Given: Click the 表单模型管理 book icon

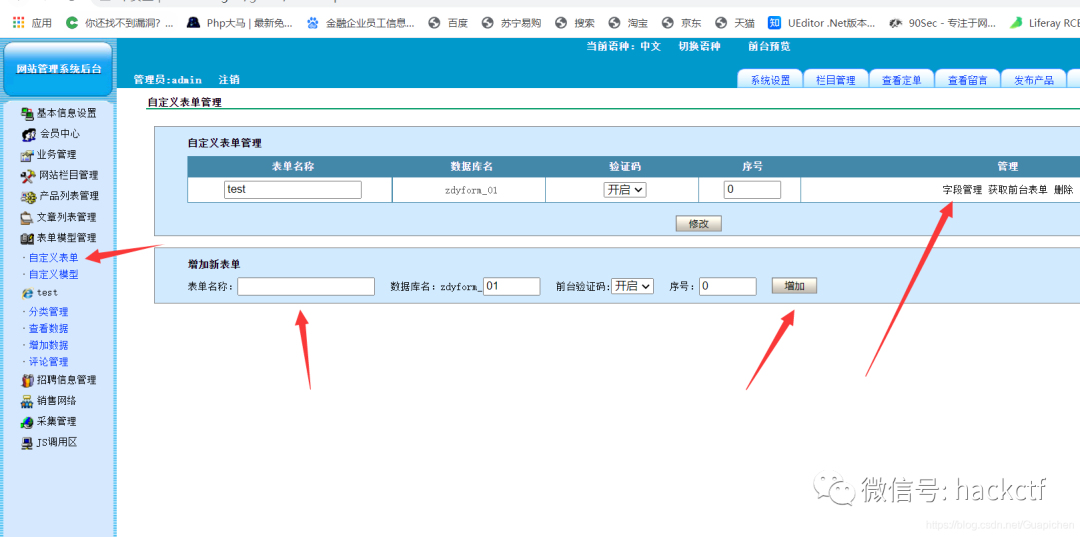Looking at the screenshot, I should click(x=28, y=239).
